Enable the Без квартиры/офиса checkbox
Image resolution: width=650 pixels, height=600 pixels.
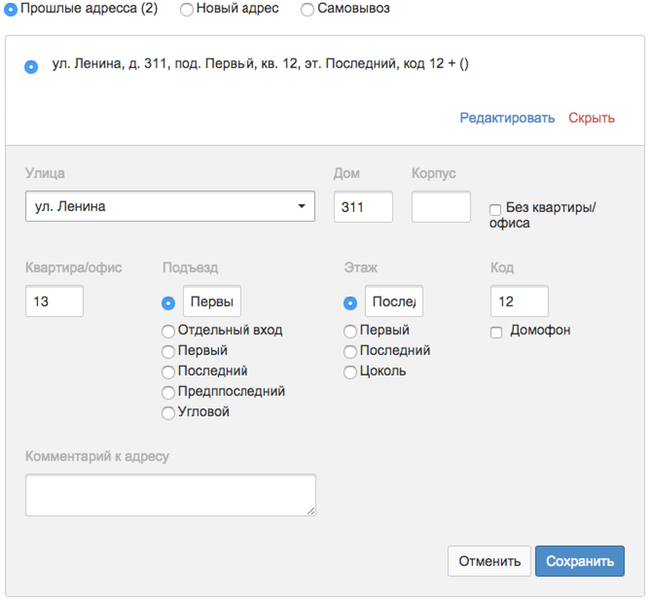click(495, 209)
